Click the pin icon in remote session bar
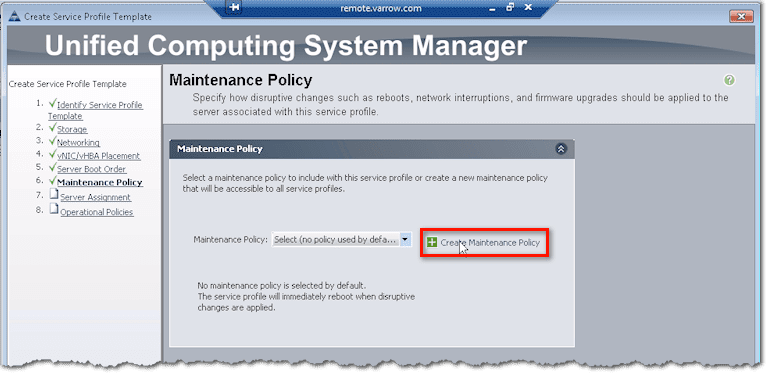This screenshot has height=373, width=766. 235,8
